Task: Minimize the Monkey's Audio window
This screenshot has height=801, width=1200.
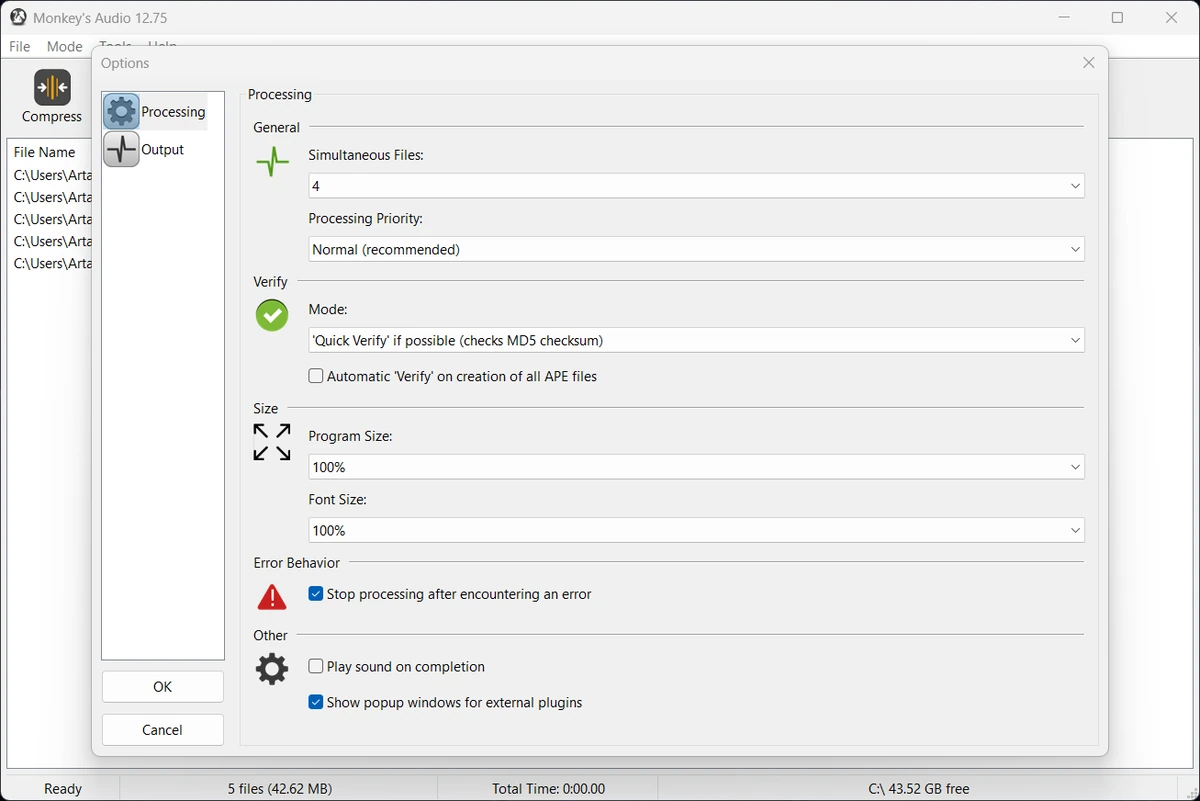Action: click(x=1064, y=18)
